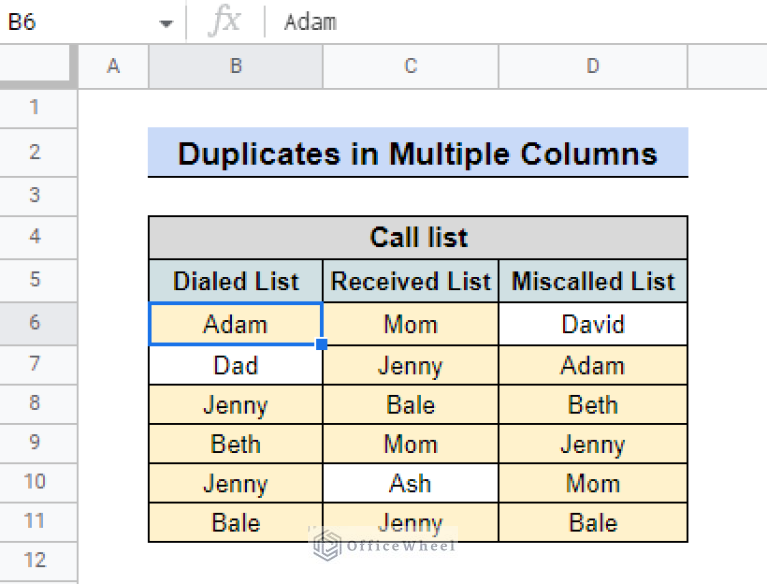The width and height of the screenshot is (767, 584).
Task: Select the 'Dialed List' header cell
Action: (235, 281)
